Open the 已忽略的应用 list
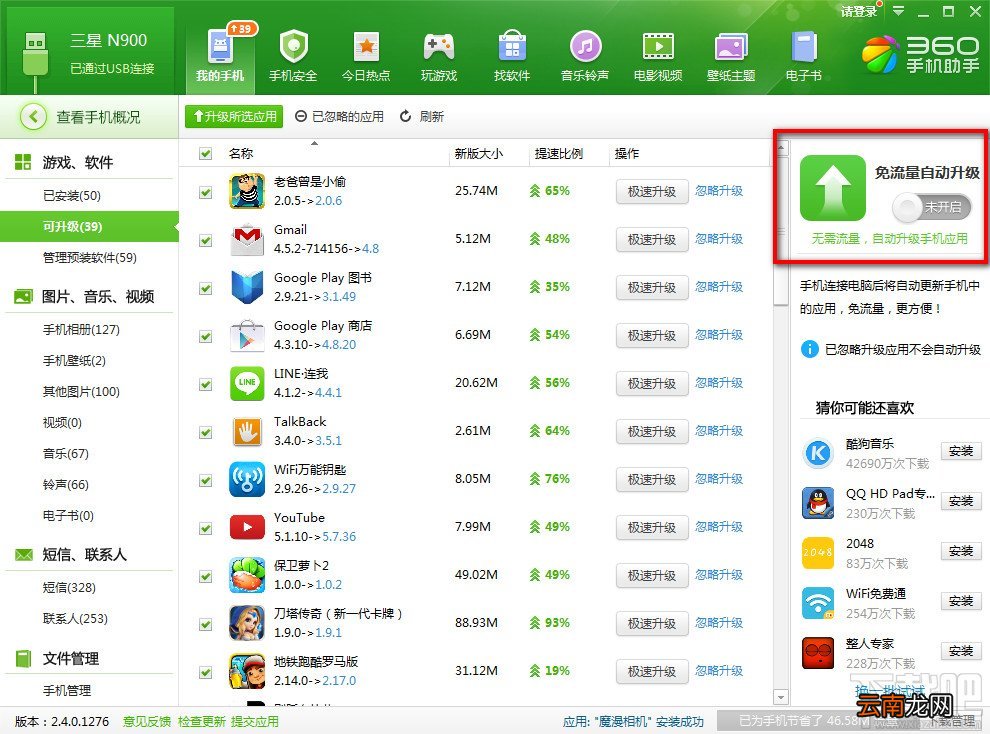 point(340,116)
